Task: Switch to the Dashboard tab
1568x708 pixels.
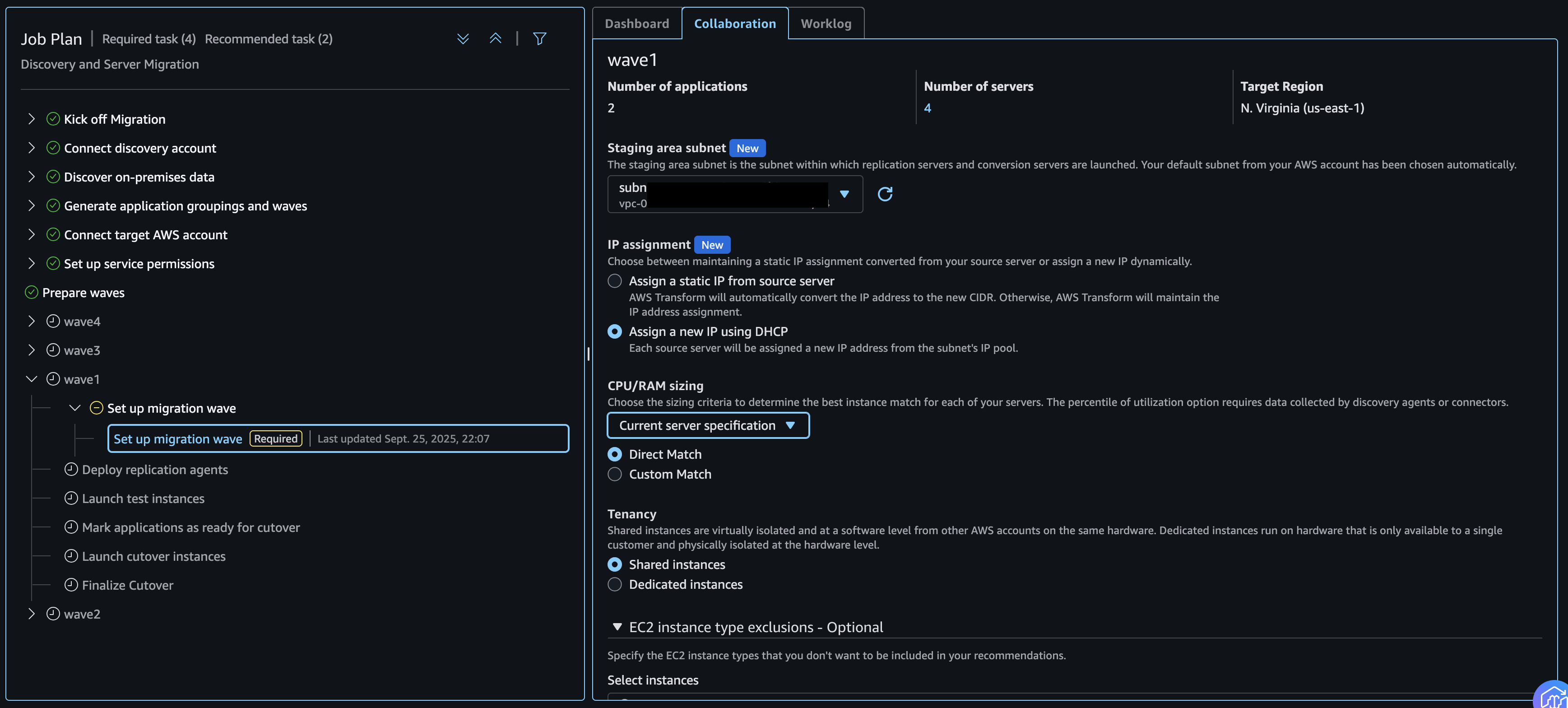Action: click(x=637, y=23)
